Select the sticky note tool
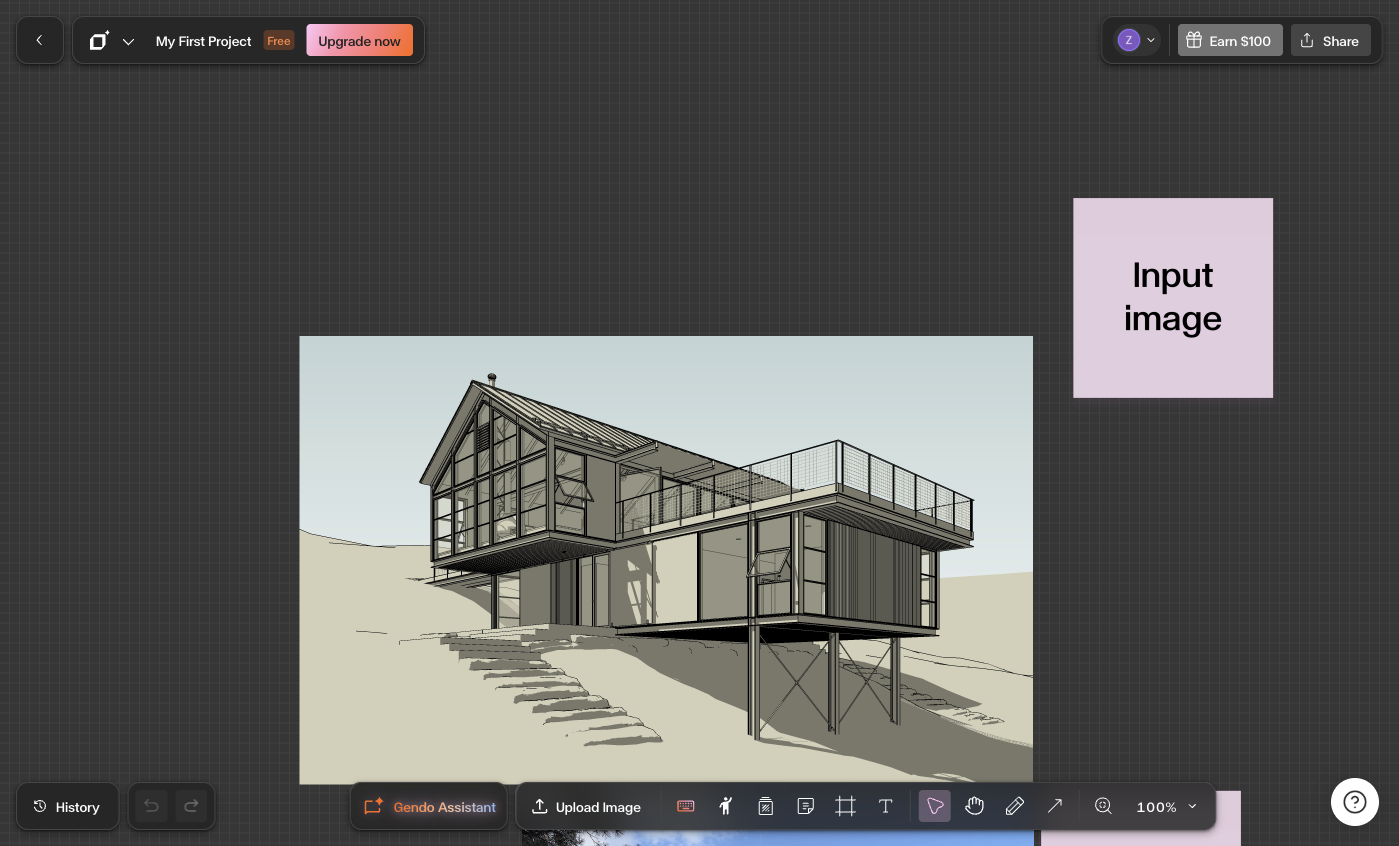Image resolution: width=1399 pixels, height=846 pixels. point(806,806)
